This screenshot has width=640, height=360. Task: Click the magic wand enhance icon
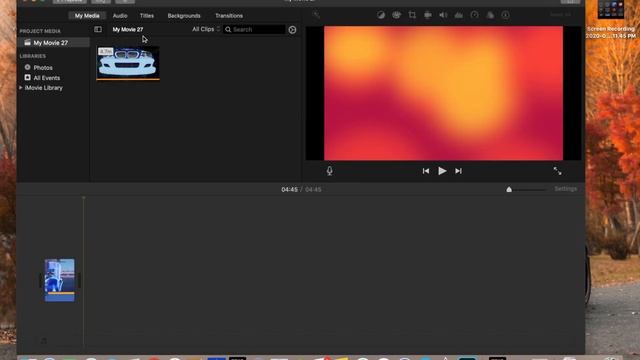(316, 15)
